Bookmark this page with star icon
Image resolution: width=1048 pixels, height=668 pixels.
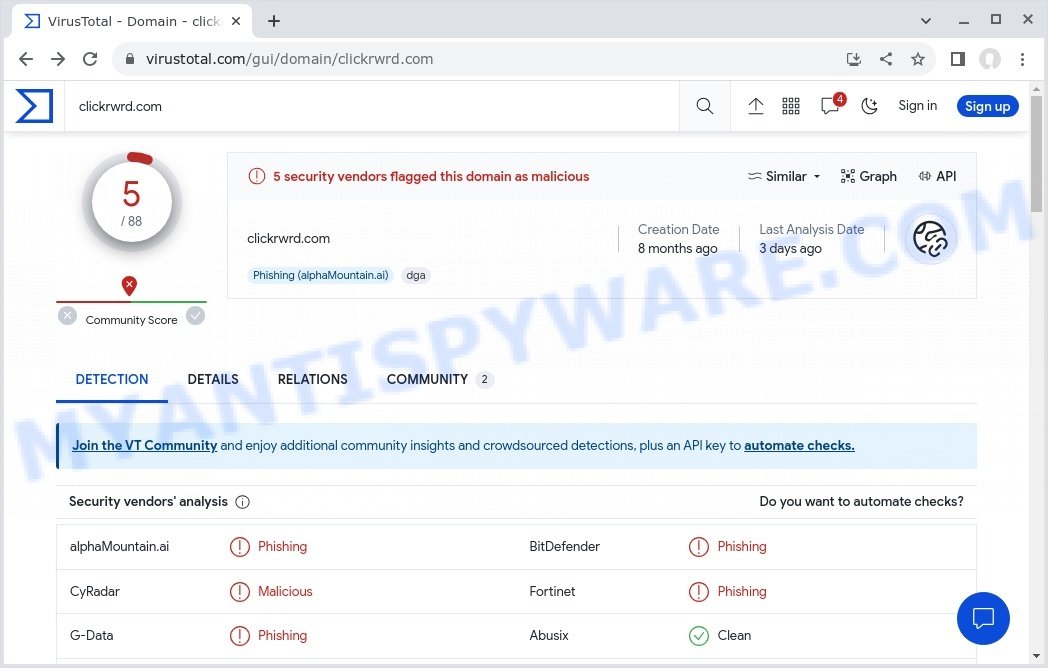click(x=918, y=59)
